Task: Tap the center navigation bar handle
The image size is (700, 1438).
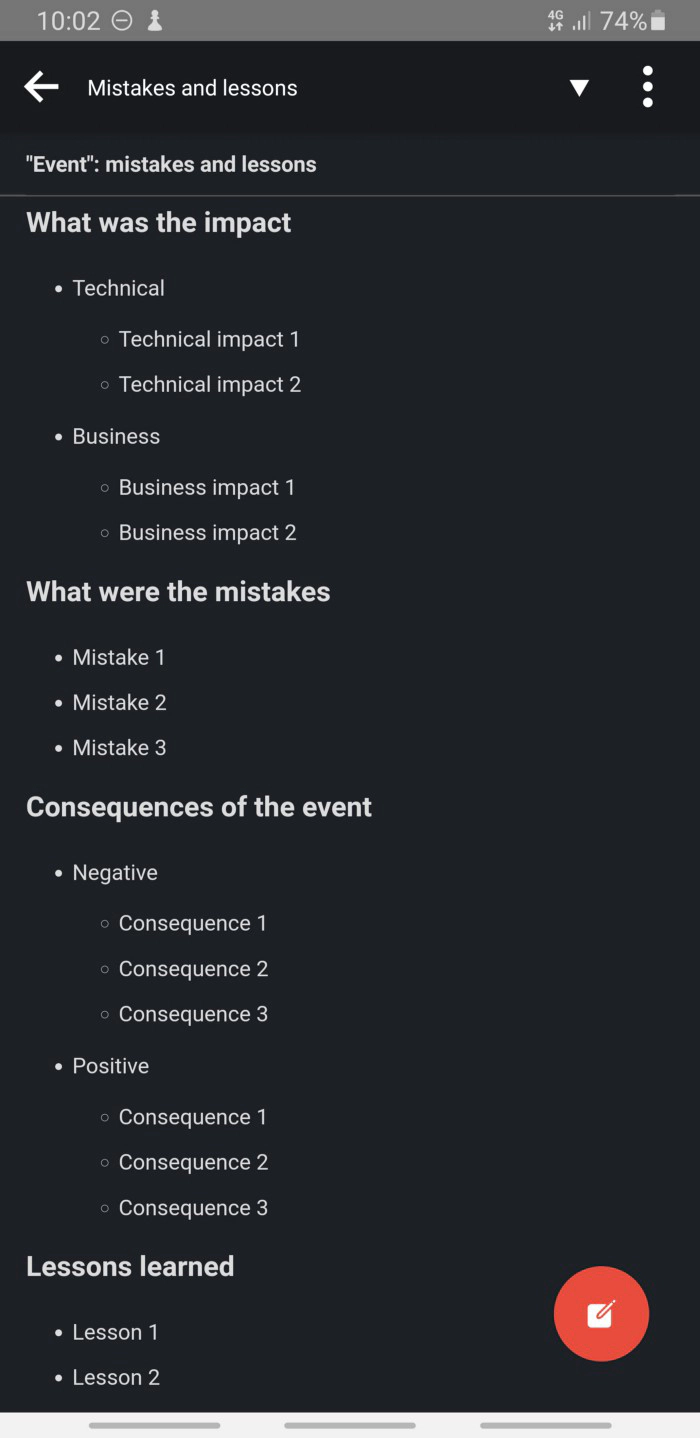Action: 350,1425
